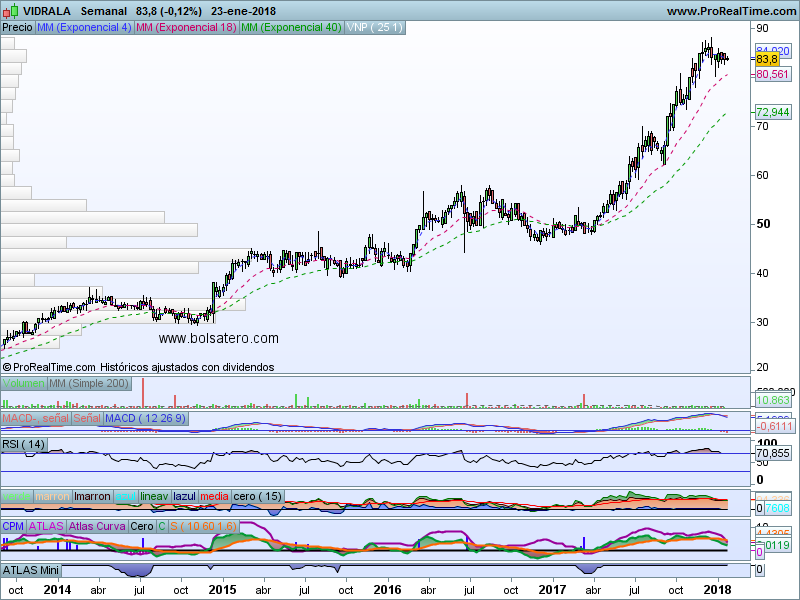Click the MACD (12 26 9) indicator label
The image size is (800, 600).
(x=146, y=417)
